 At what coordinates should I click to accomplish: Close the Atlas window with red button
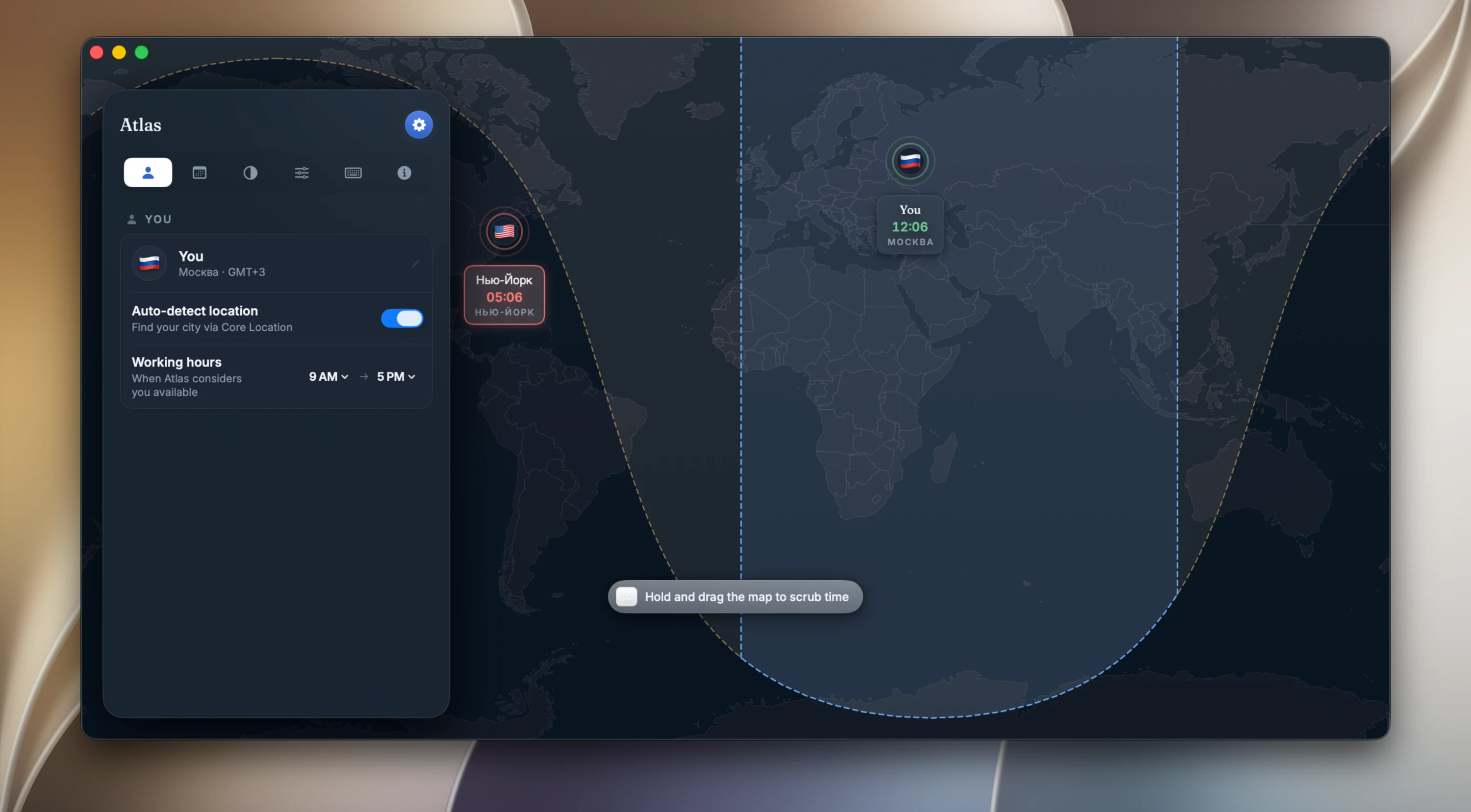pyautogui.click(x=97, y=52)
